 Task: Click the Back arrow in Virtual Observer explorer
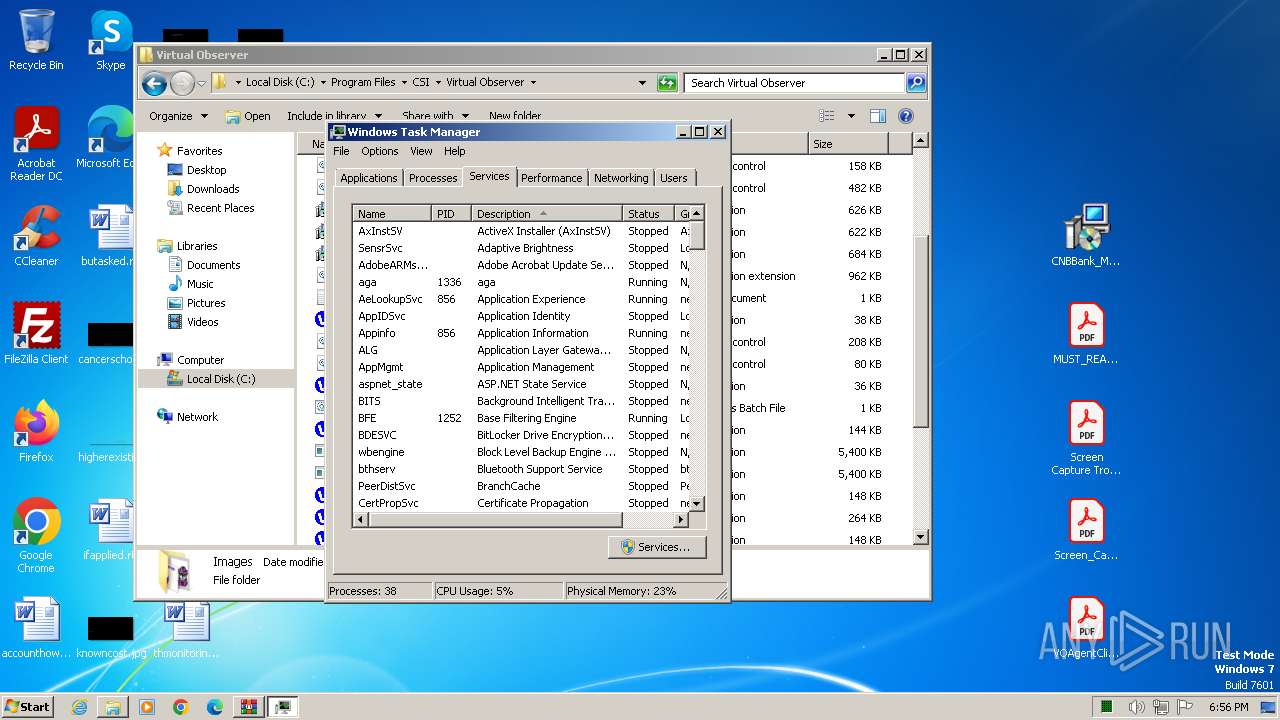154,83
